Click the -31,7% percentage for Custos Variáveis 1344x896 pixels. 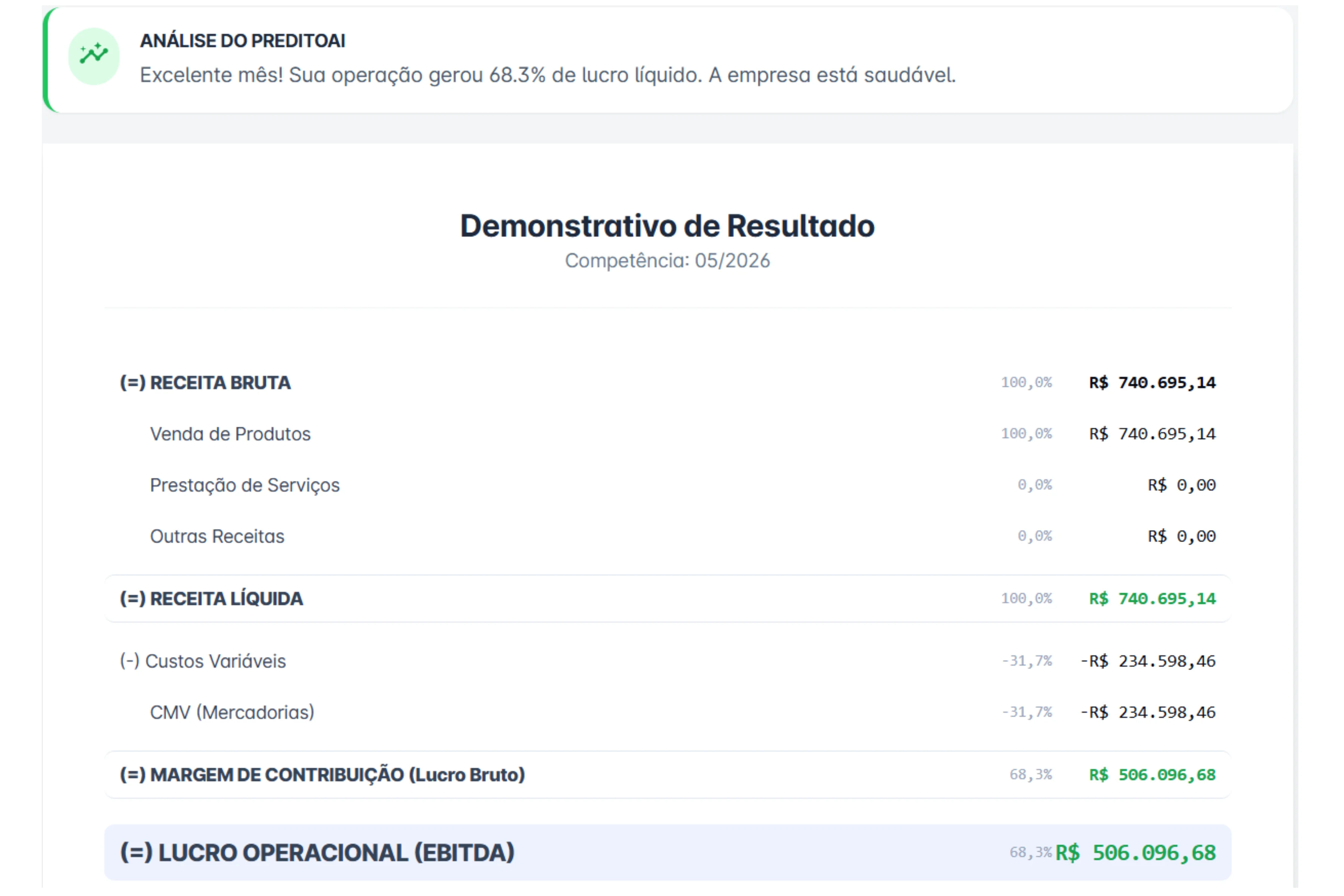coord(1026,661)
